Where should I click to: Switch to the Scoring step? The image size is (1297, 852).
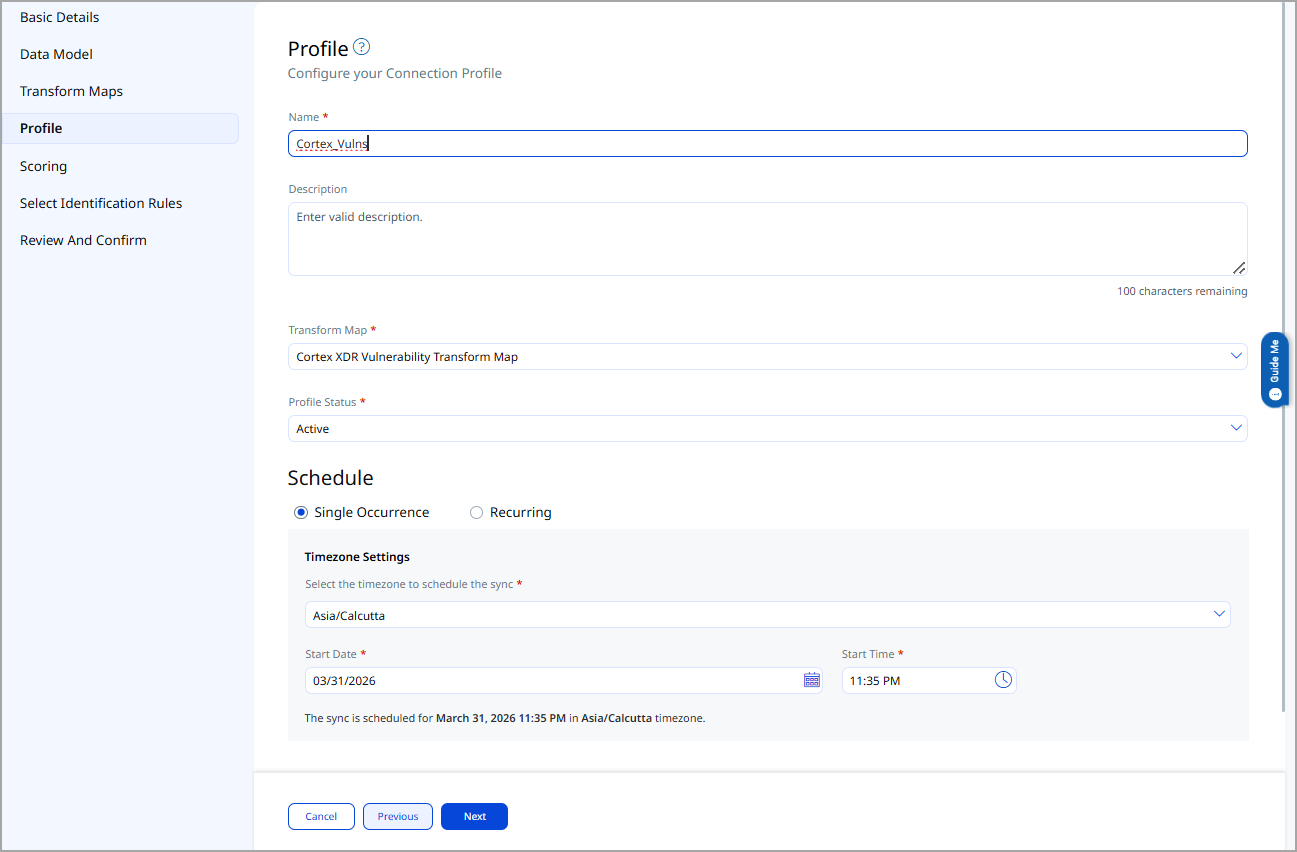tap(43, 166)
